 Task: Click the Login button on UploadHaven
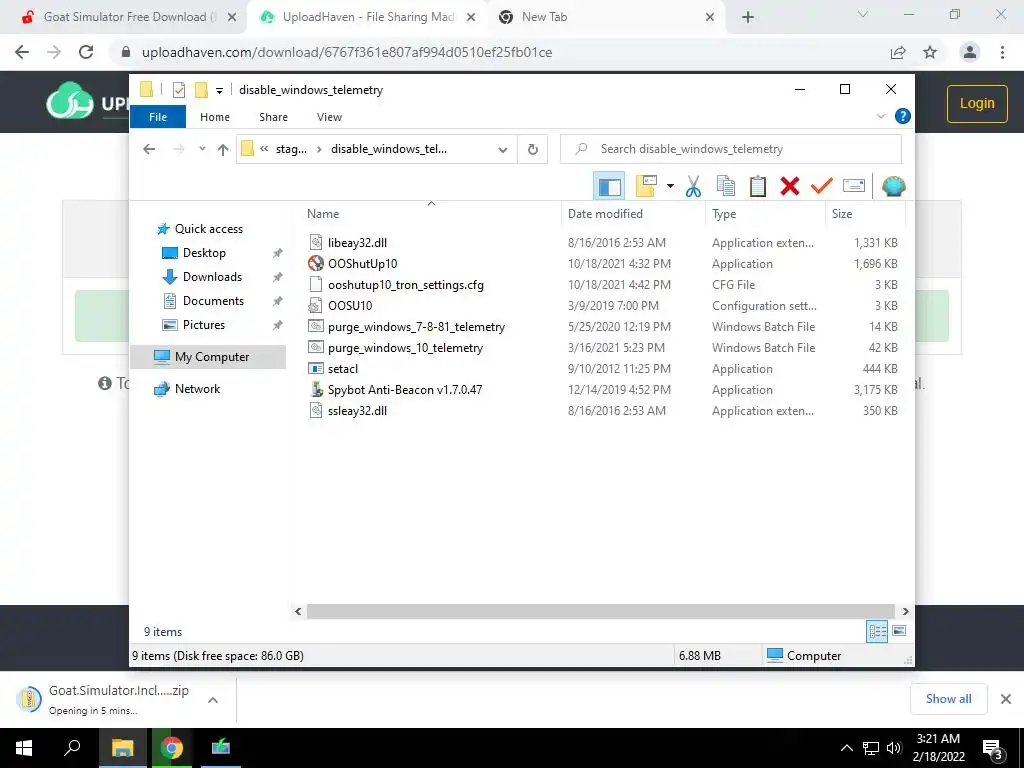point(977,104)
